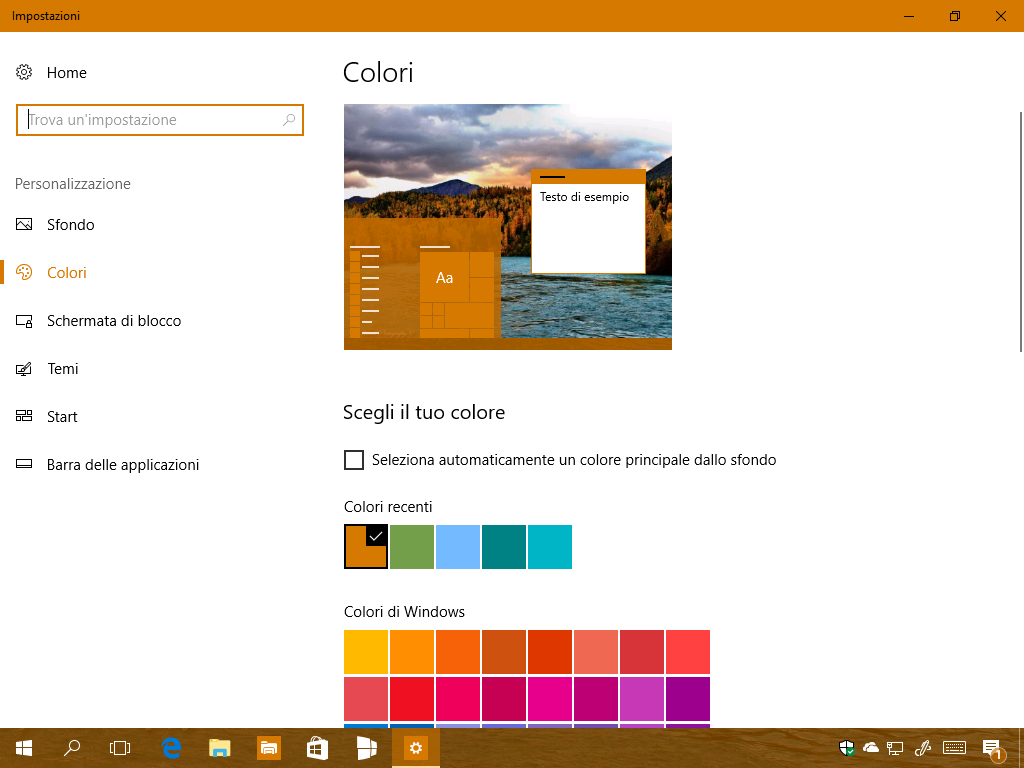Open taskbar search magnifier

[72, 748]
